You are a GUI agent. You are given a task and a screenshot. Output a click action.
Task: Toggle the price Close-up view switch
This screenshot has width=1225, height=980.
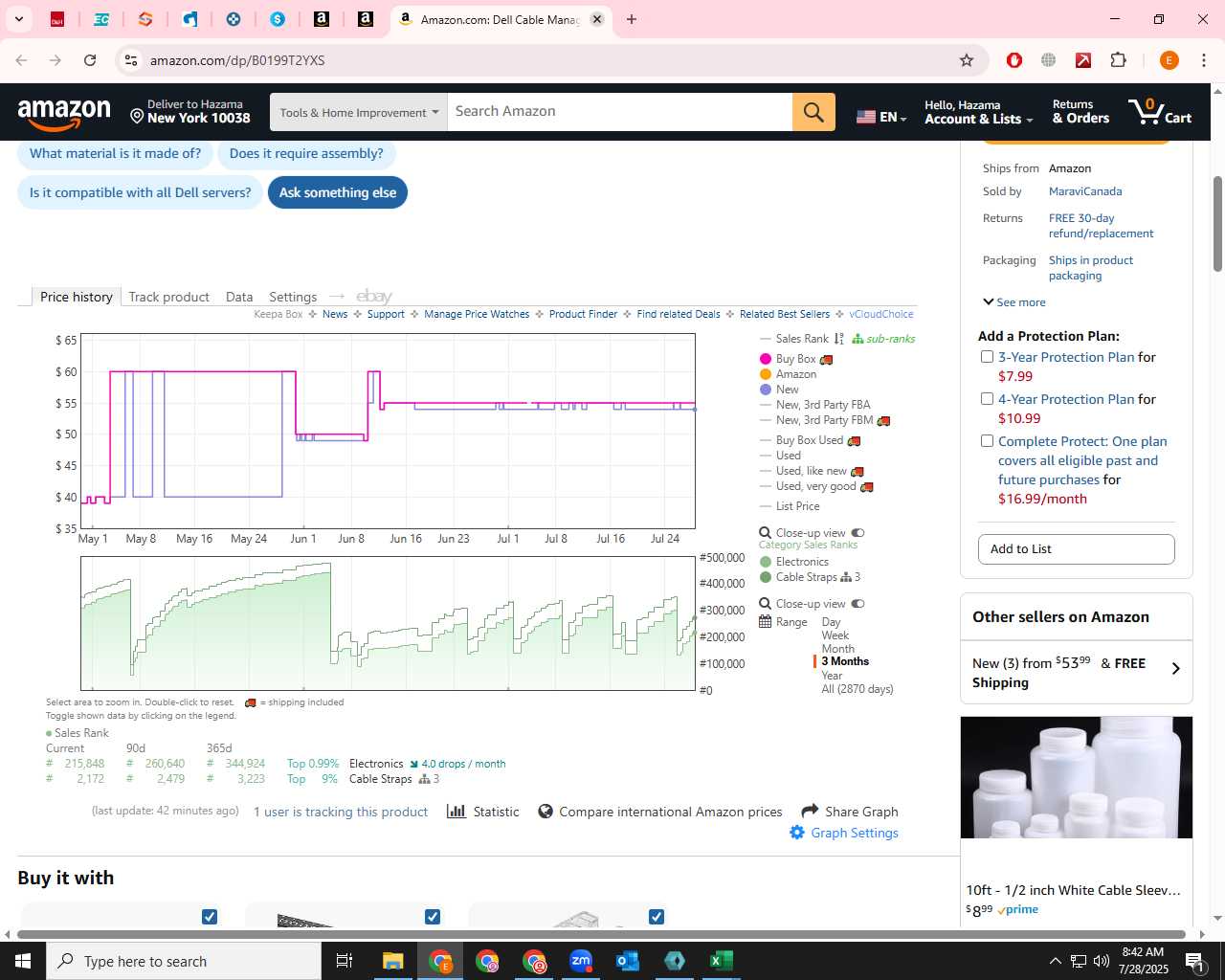click(x=857, y=533)
